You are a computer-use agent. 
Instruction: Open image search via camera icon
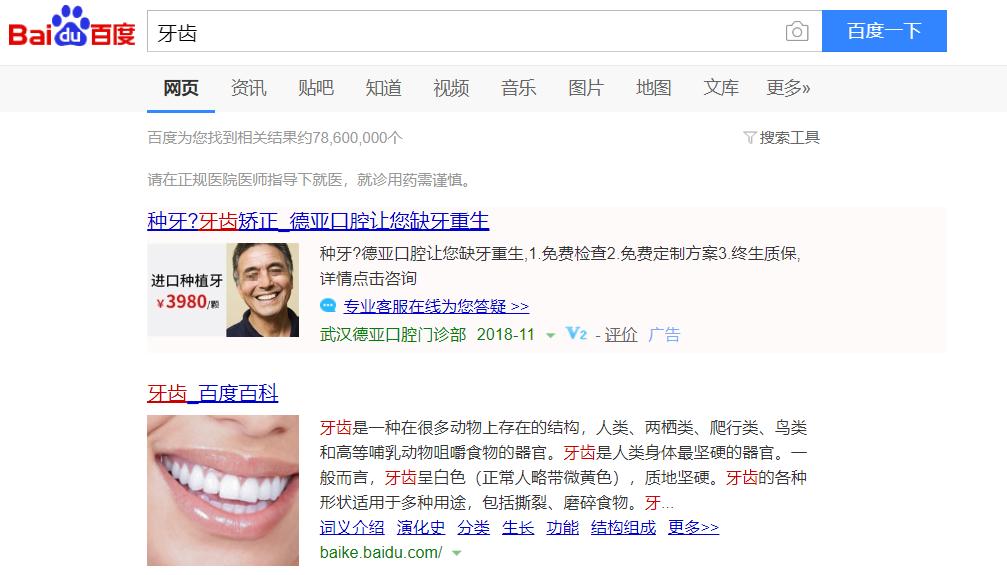coord(797,31)
